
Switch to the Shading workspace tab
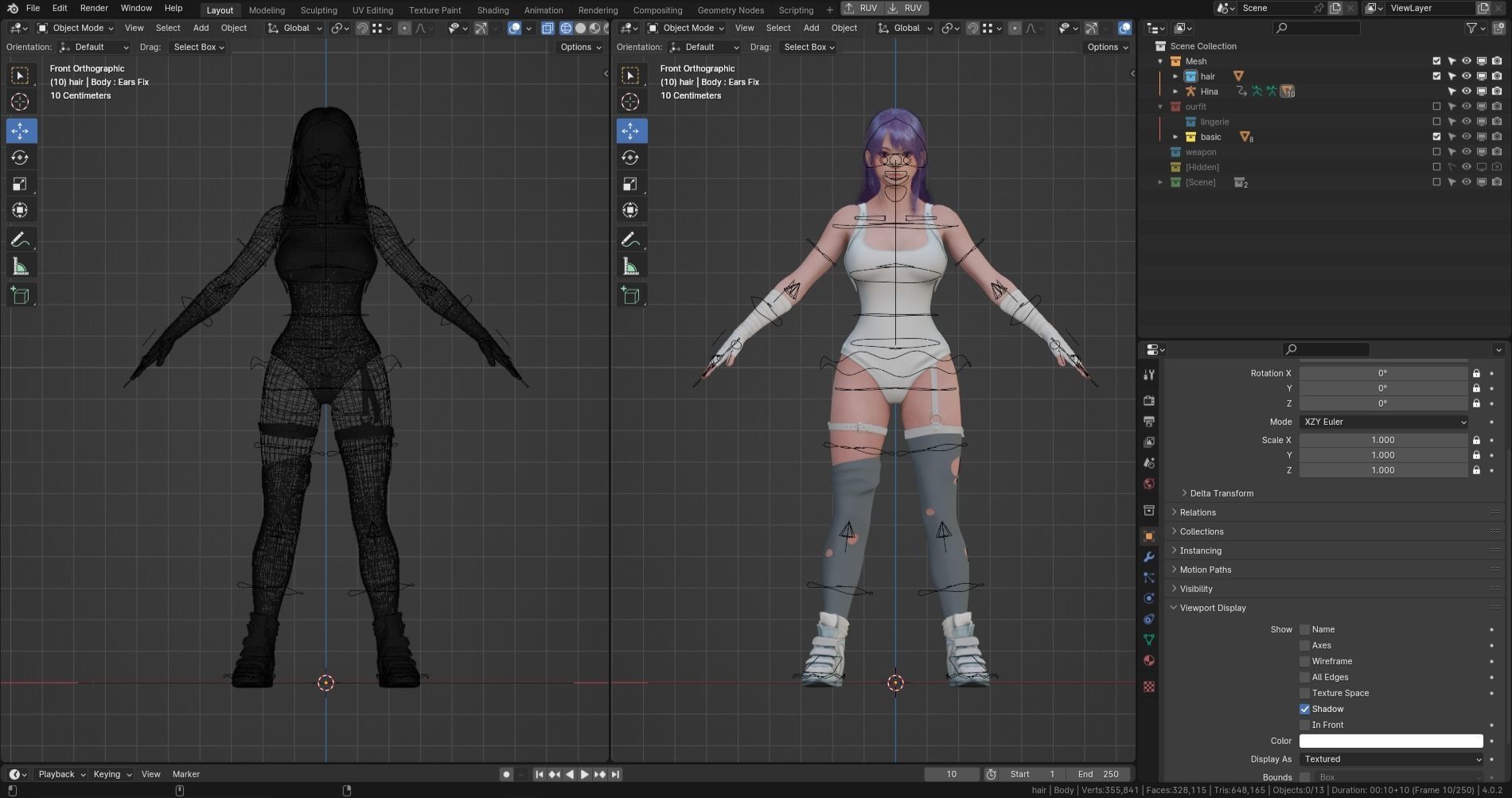[x=493, y=10]
